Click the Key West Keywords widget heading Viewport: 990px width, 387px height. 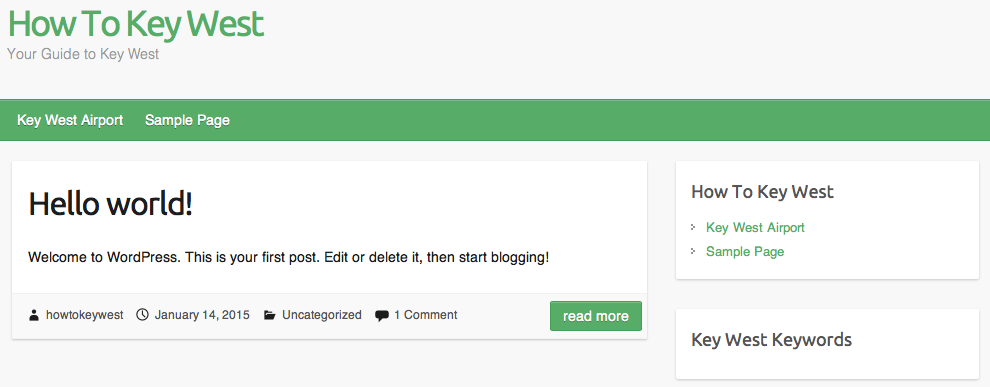(772, 340)
